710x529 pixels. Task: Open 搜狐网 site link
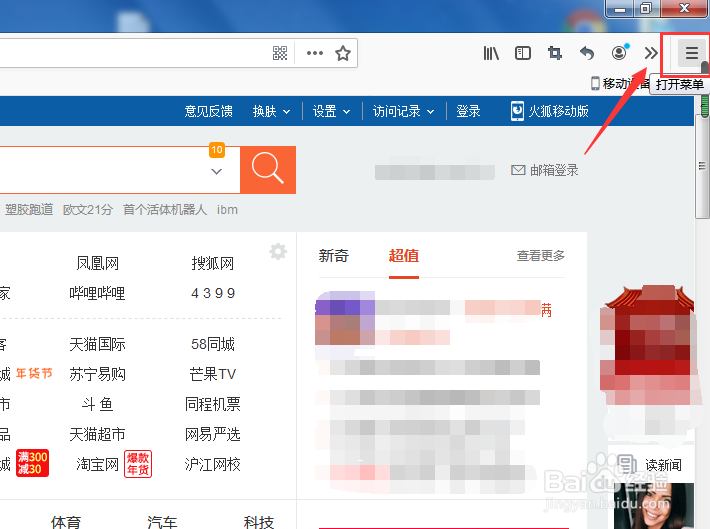(x=212, y=263)
